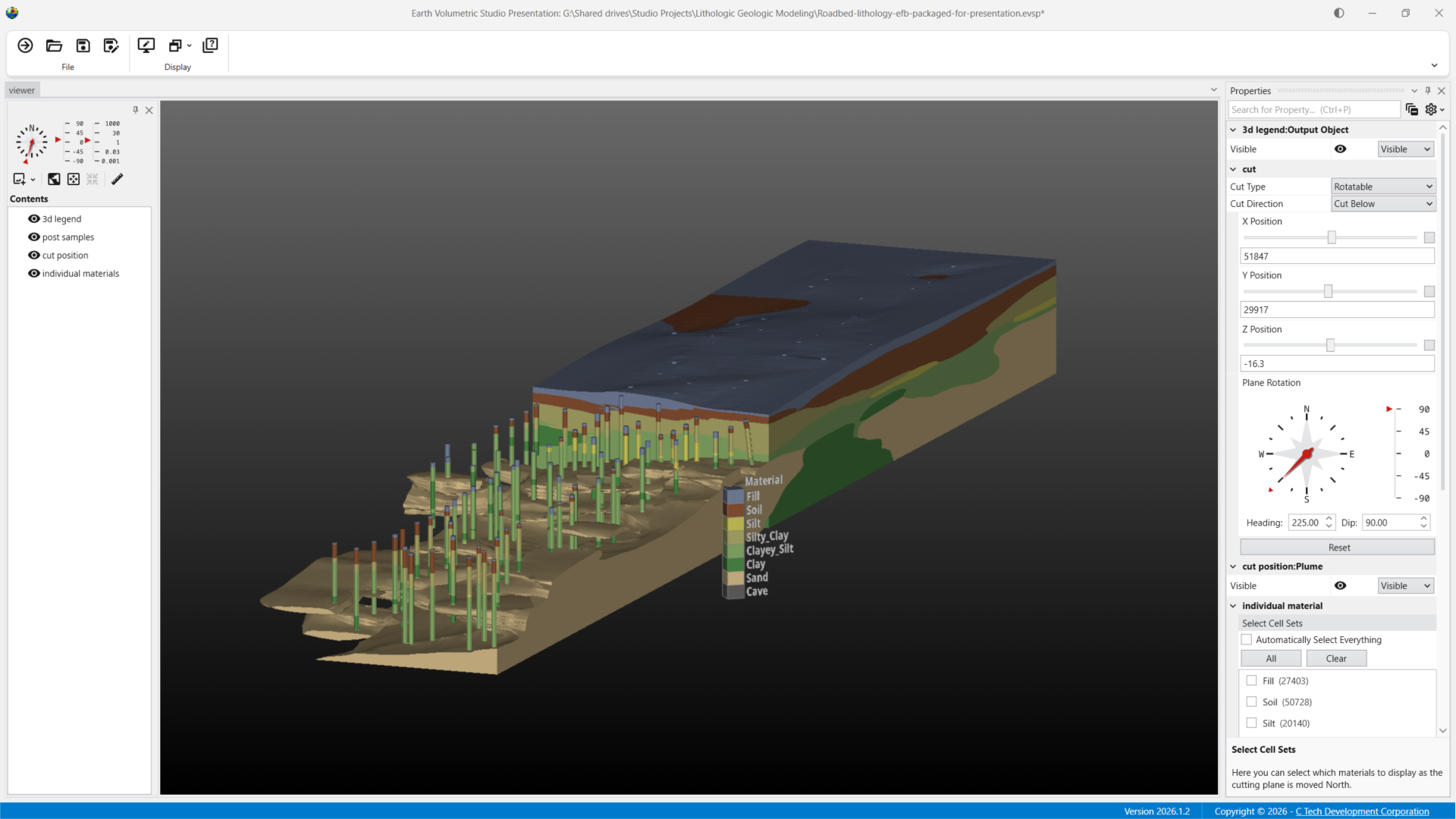Open a project file via the folder icon
This screenshot has width=1456, height=819.
(54, 45)
